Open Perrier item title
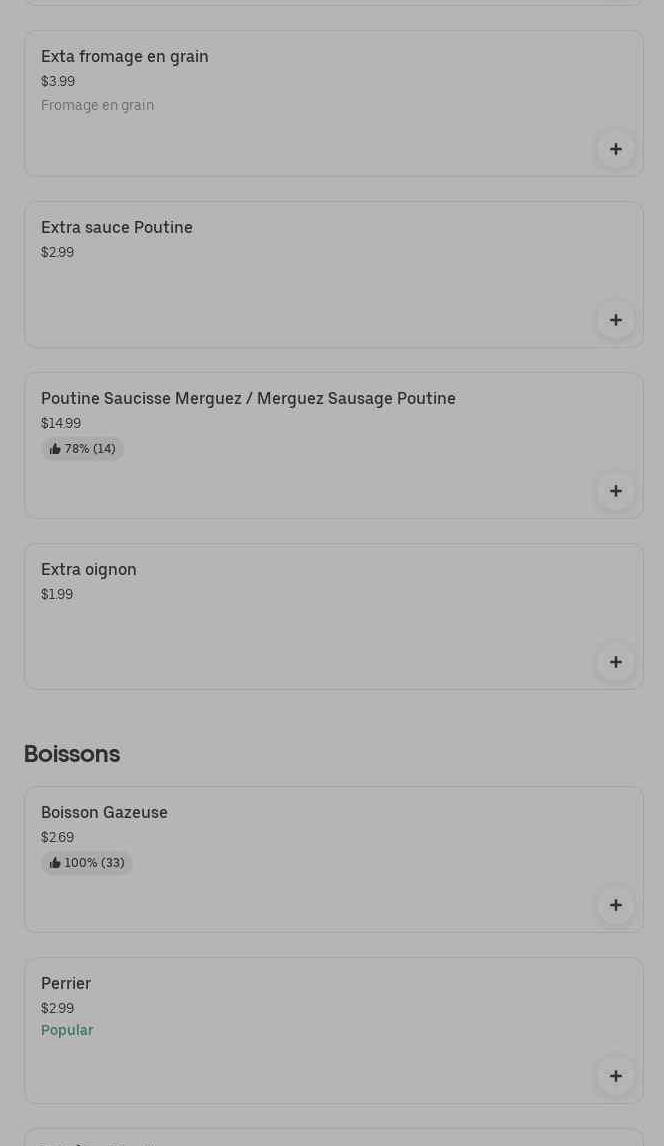664x1146 pixels. point(66,984)
